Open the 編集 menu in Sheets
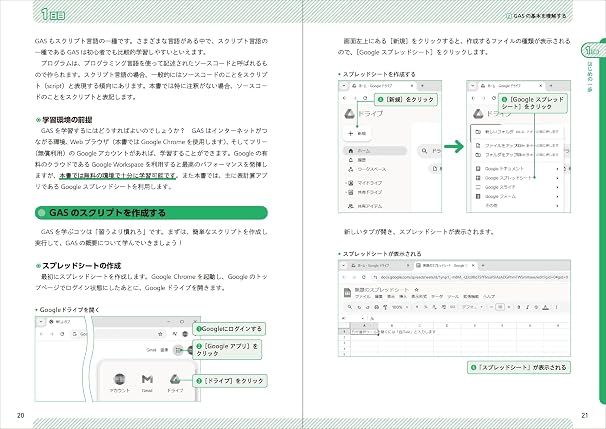The image size is (606, 429). [x=379, y=296]
